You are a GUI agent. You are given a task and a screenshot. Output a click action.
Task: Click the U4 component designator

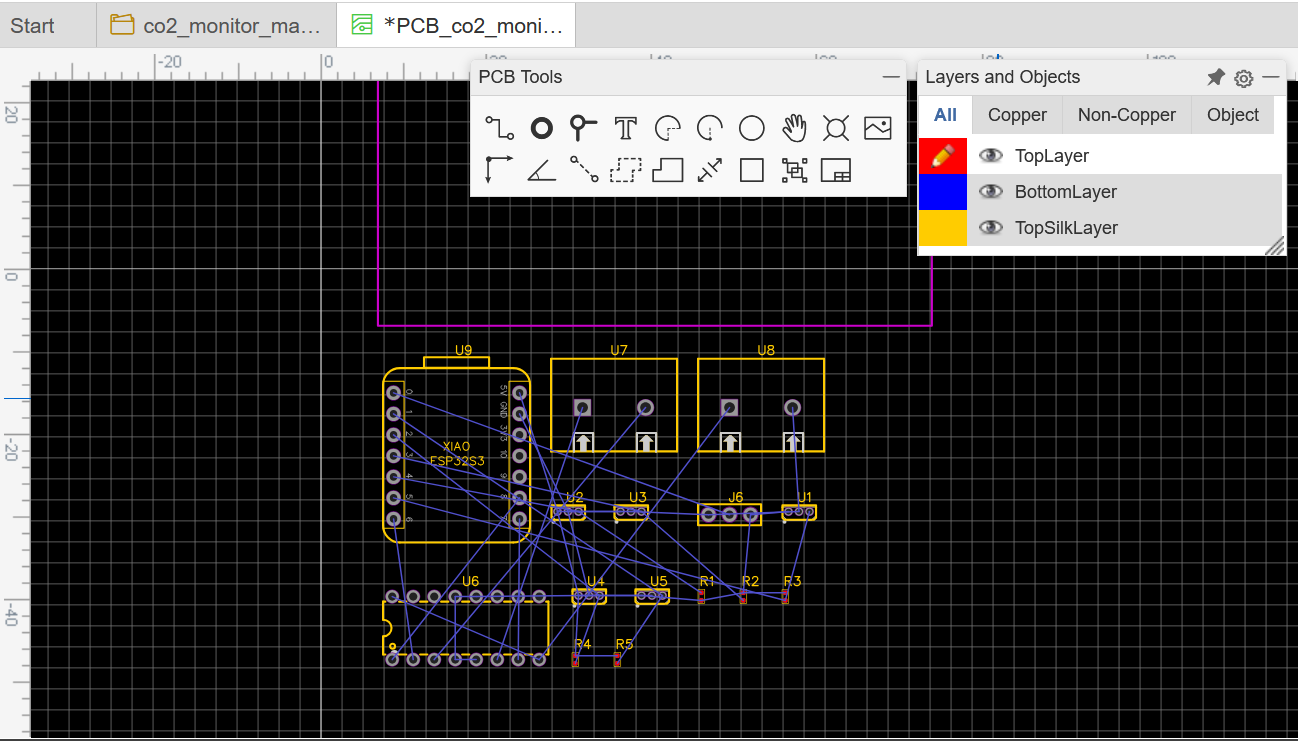596,581
